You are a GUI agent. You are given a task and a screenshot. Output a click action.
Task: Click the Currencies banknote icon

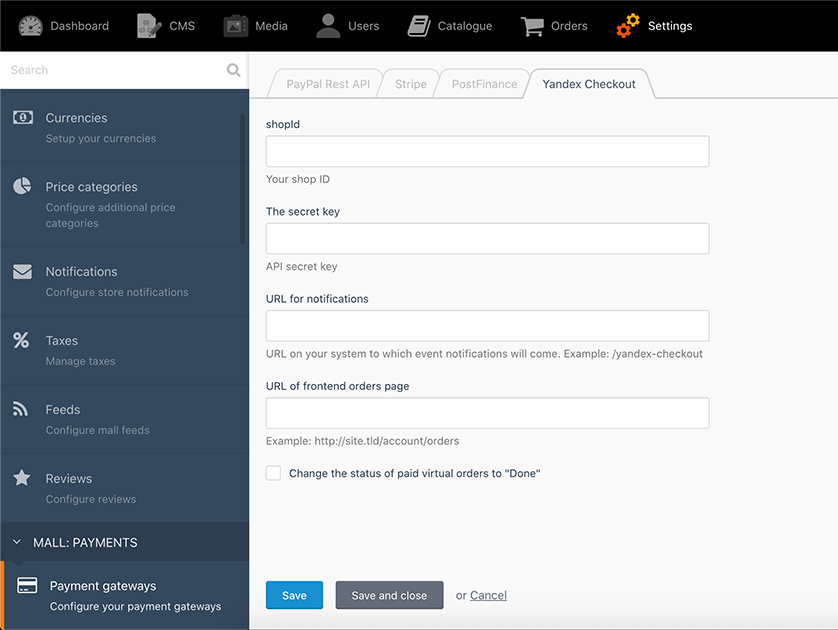pyautogui.click(x=22, y=118)
